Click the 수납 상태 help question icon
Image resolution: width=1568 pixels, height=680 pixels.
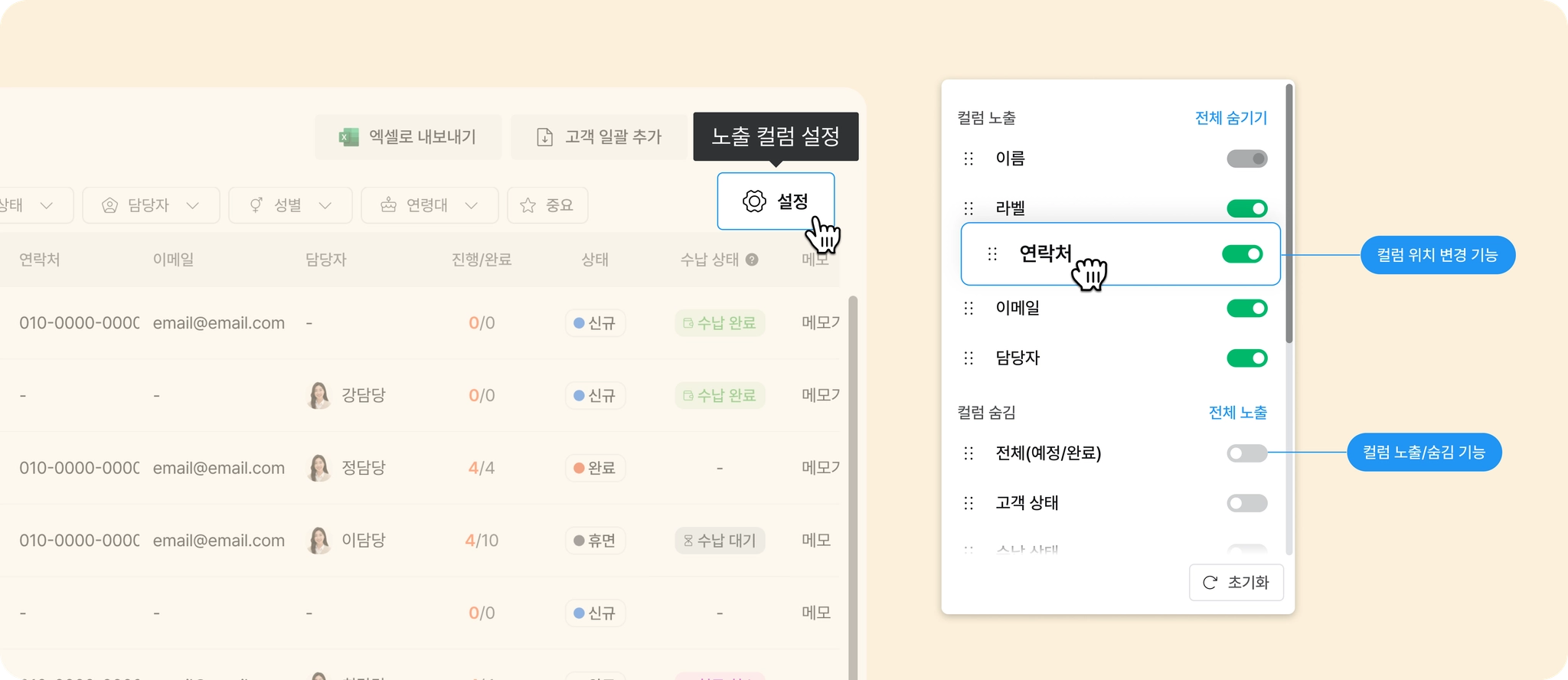pos(752,260)
